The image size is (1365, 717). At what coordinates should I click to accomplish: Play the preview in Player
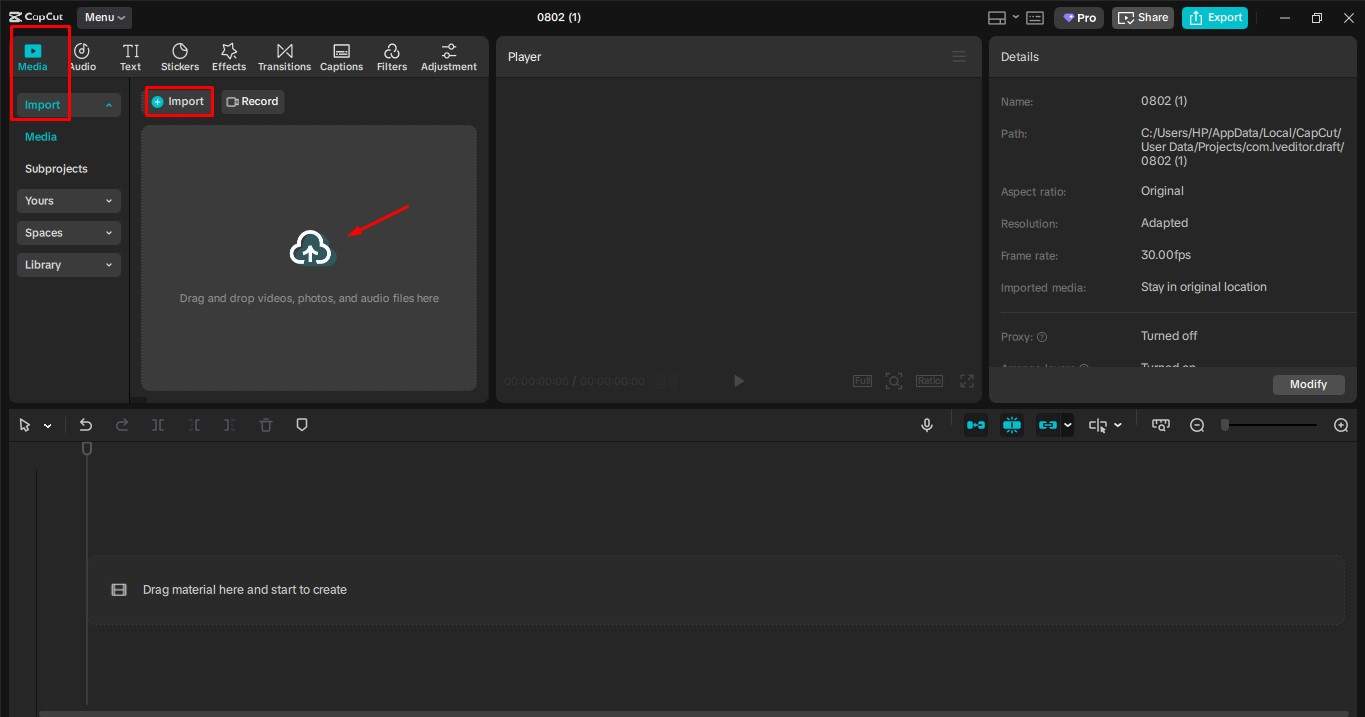pos(739,381)
